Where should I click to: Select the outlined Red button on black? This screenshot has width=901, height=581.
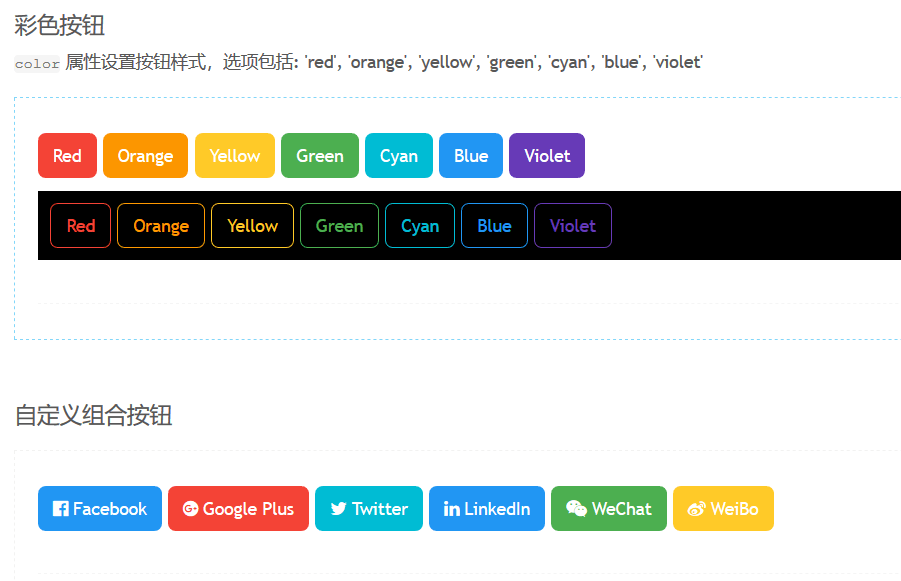80,226
